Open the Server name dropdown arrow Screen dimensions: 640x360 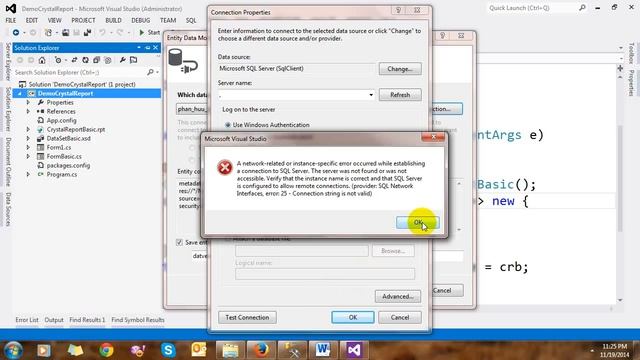371,95
